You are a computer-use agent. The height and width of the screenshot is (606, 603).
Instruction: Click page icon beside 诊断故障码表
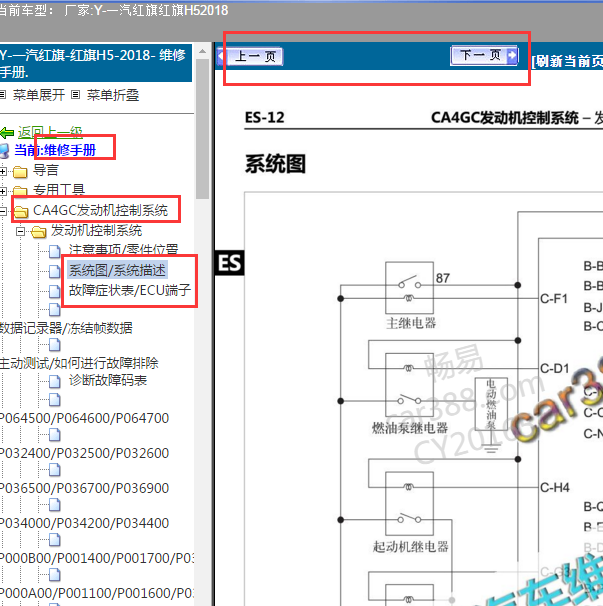[55, 381]
